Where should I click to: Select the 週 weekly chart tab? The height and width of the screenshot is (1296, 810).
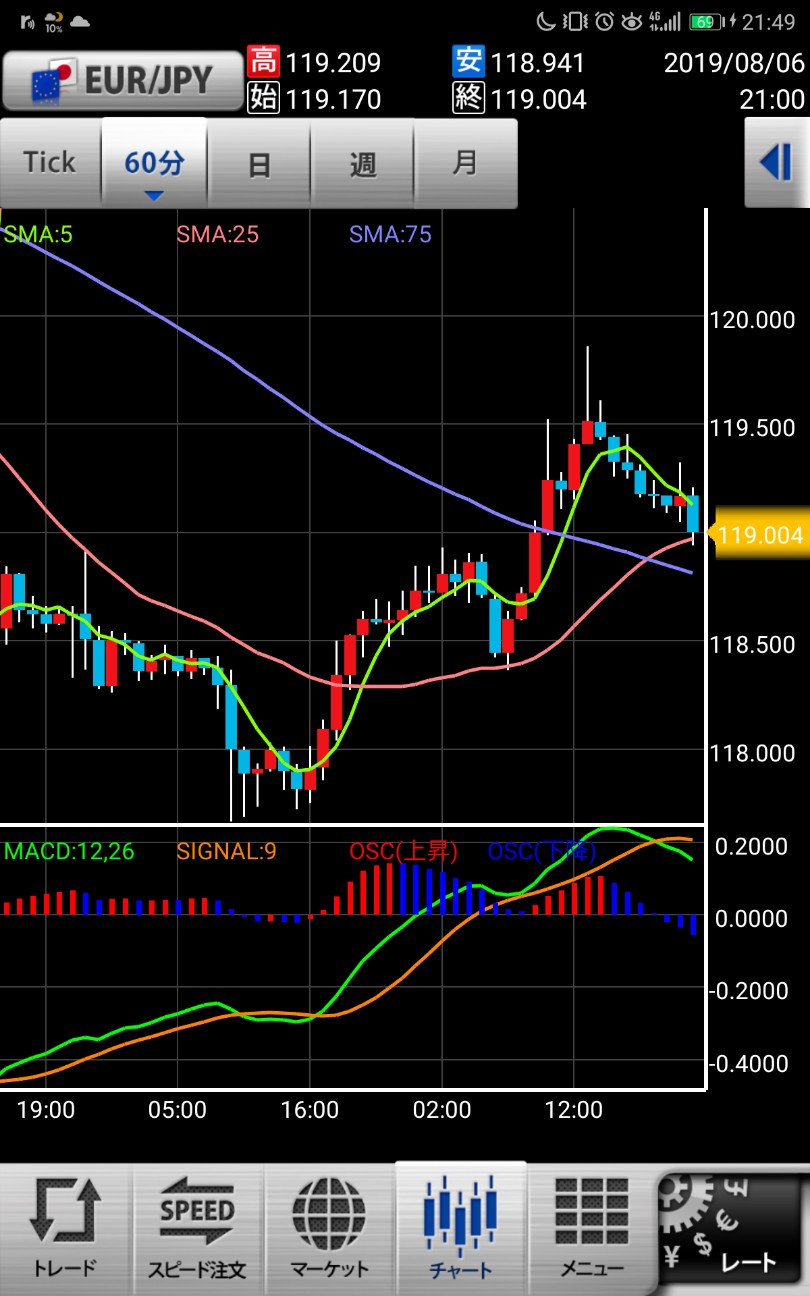(x=362, y=162)
